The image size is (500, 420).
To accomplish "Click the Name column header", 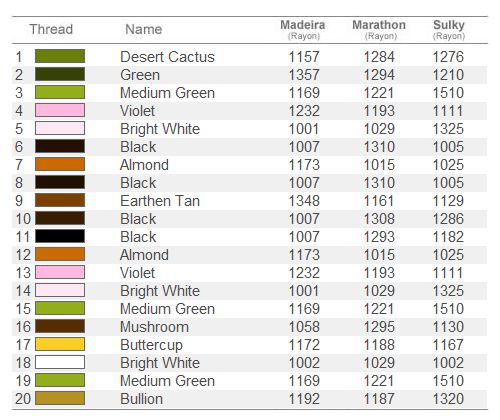I will (x=144, y=29).
